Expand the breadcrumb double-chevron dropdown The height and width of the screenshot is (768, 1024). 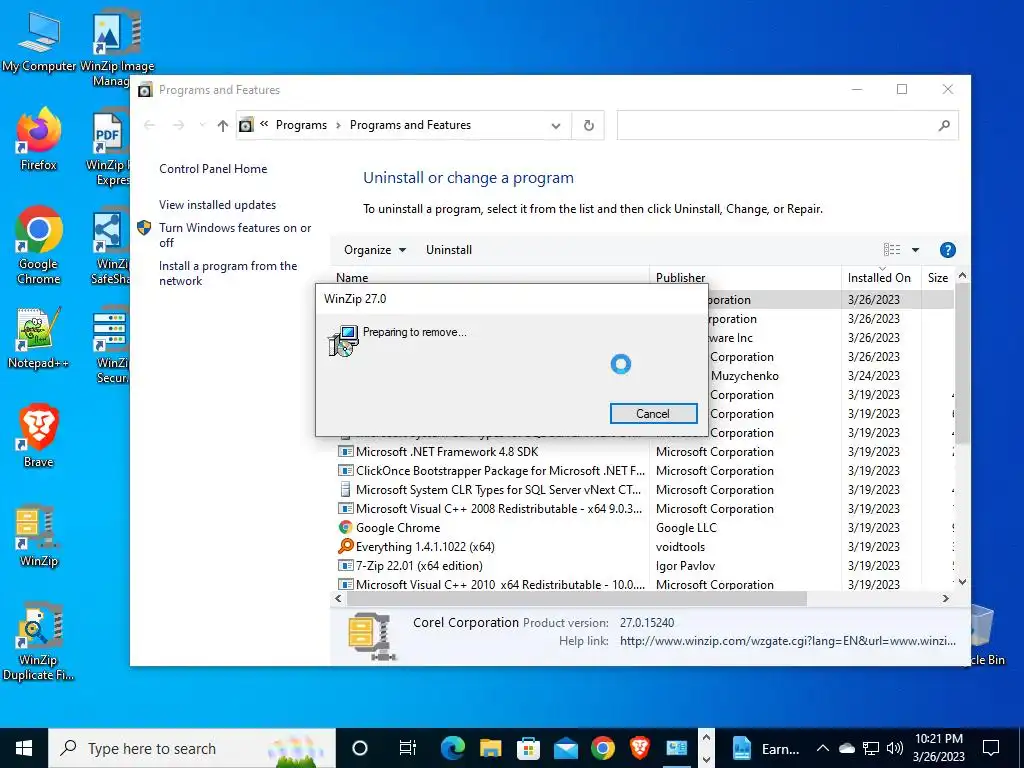tap(264, 124)
